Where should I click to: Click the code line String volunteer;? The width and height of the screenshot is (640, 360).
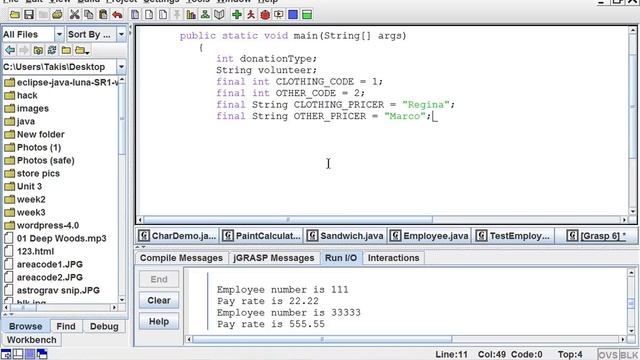point(266,70)
